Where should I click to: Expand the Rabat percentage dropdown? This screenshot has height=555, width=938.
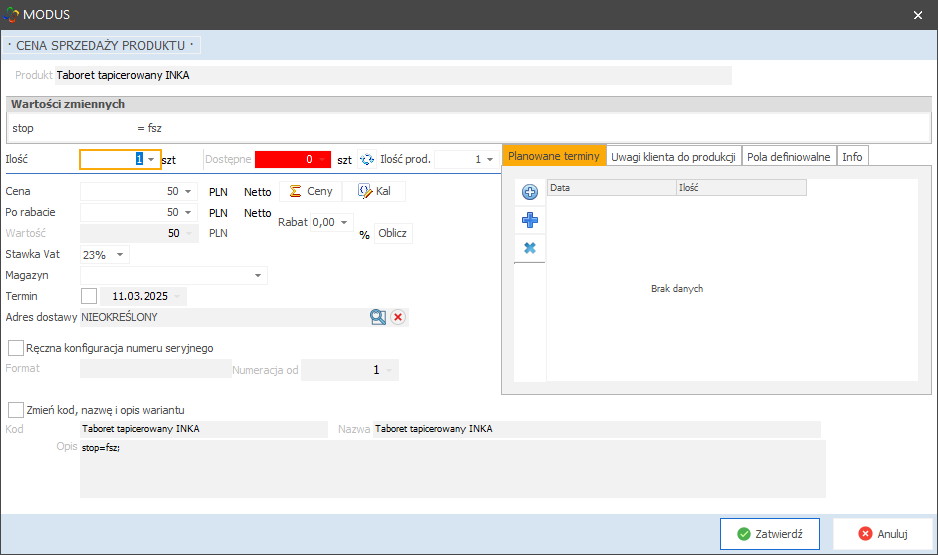pos(345,222)
